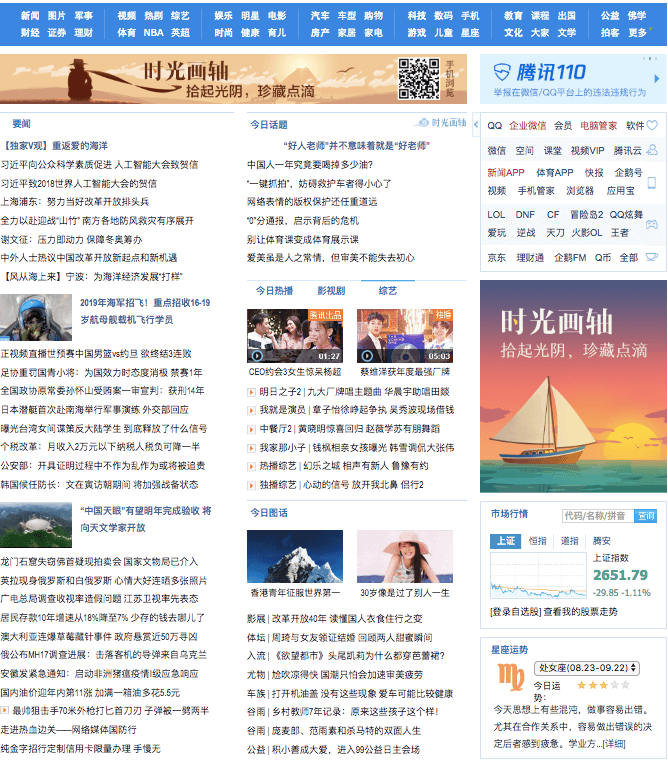This screenshot has width=668, height=764.
Task: Click the play icon beside '热播综艺'
Action: coord(251,466)
